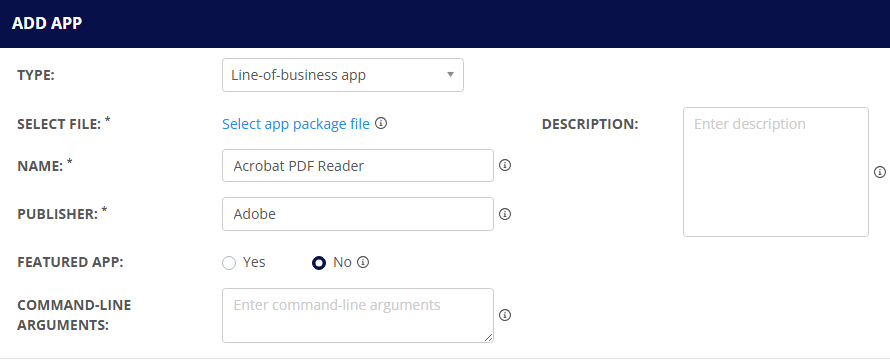Click the ADD APP header title

tap(47, 23)
